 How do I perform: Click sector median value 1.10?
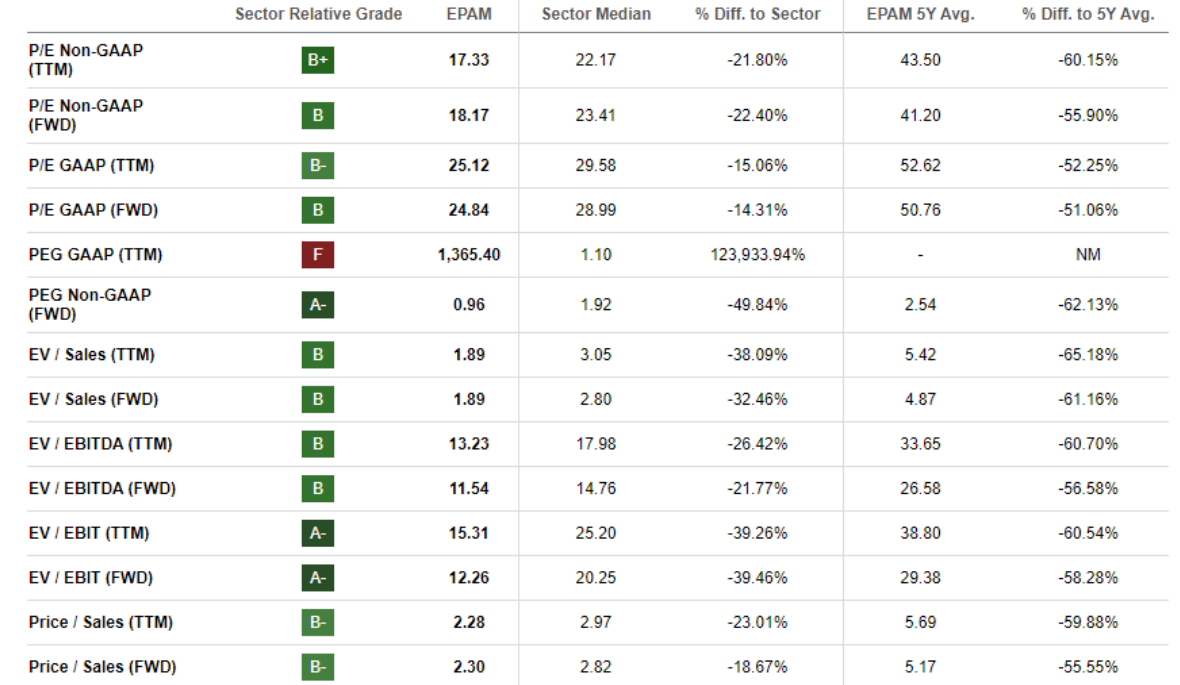click(596, 255)
